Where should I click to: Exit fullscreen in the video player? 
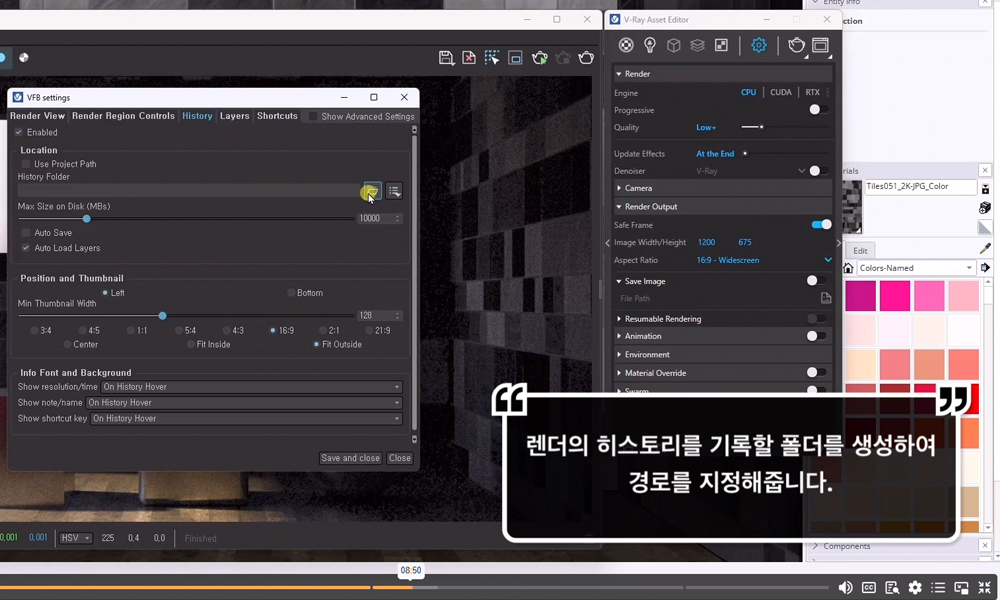(x=985, y=587)
